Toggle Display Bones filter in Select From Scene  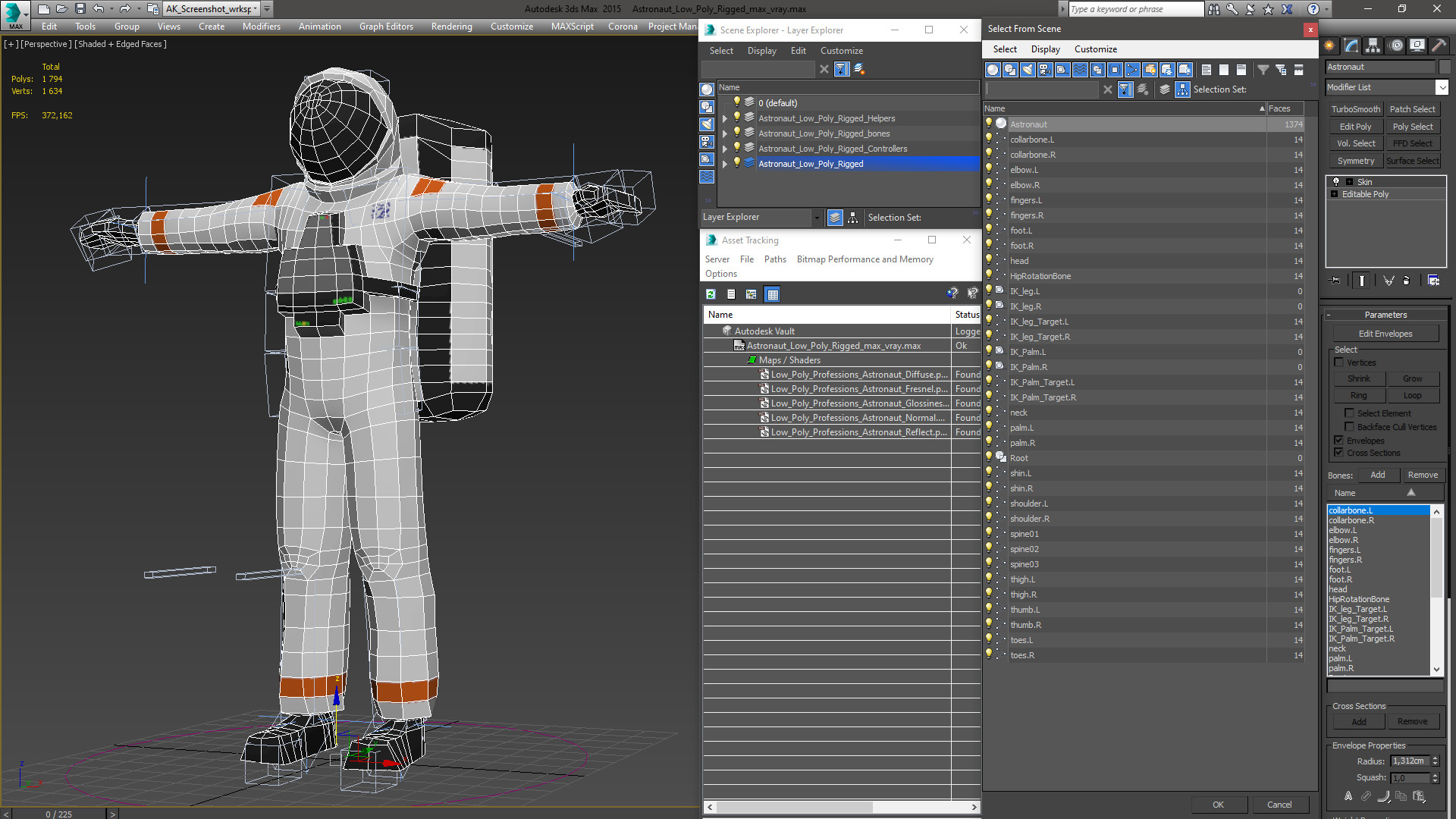click(1132, 70)
